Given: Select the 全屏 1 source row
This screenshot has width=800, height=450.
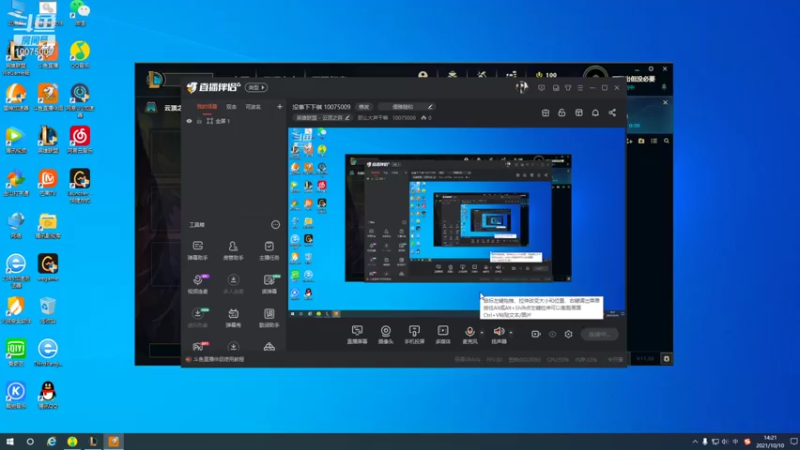Looking at the screenshot, I should tap(234, 121).
